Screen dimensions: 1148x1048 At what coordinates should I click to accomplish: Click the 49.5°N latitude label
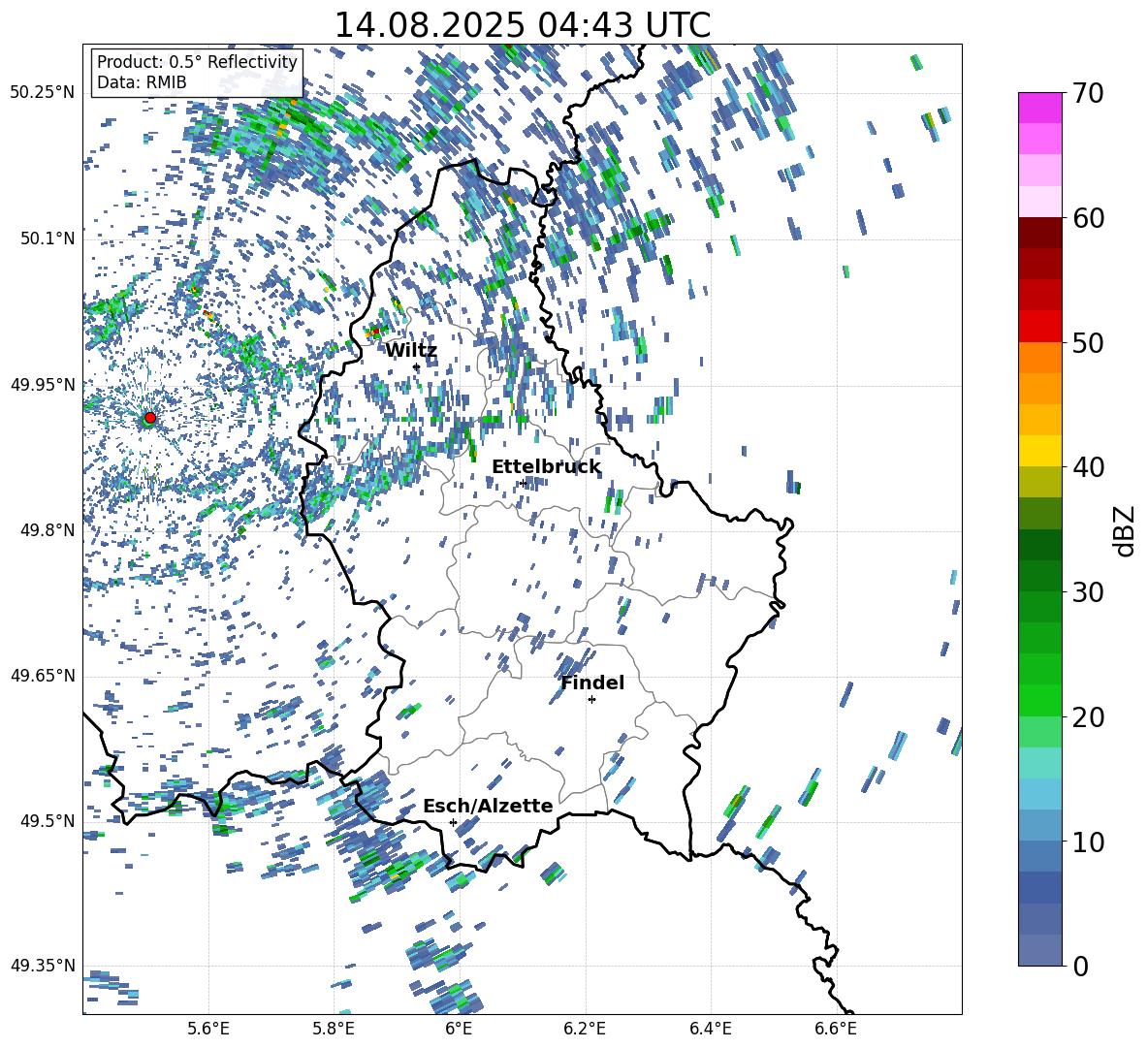coord(47,820)
